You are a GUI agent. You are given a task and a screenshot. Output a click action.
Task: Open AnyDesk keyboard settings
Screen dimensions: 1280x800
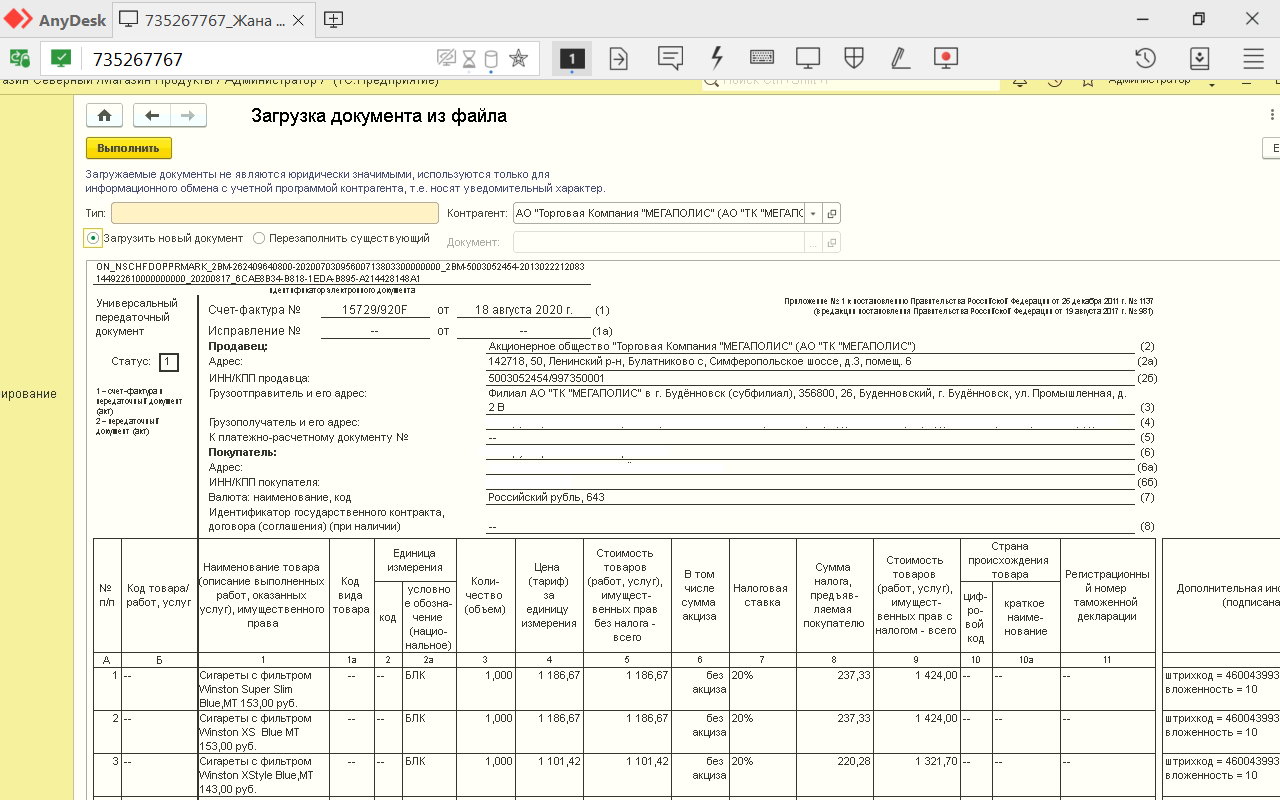pos(761,59)
